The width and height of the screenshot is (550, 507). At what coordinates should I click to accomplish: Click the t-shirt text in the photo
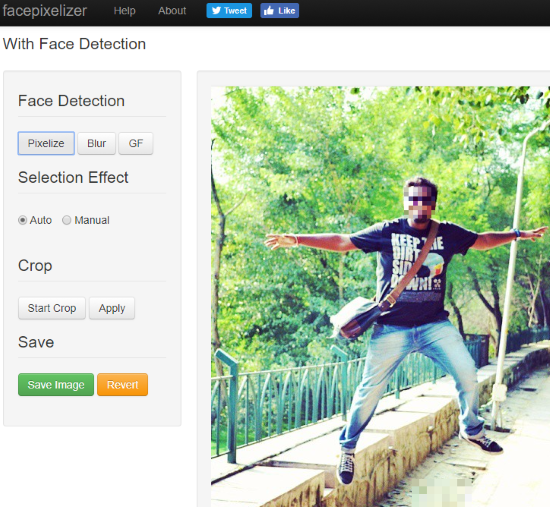414,261
